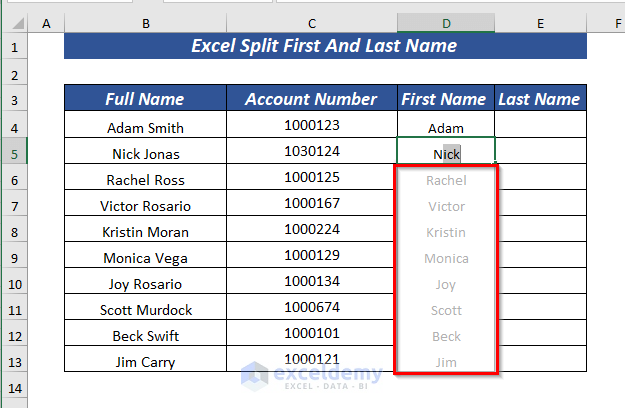Click the 'Last Name' header cell
625x408 pixels.
[540, 98]
